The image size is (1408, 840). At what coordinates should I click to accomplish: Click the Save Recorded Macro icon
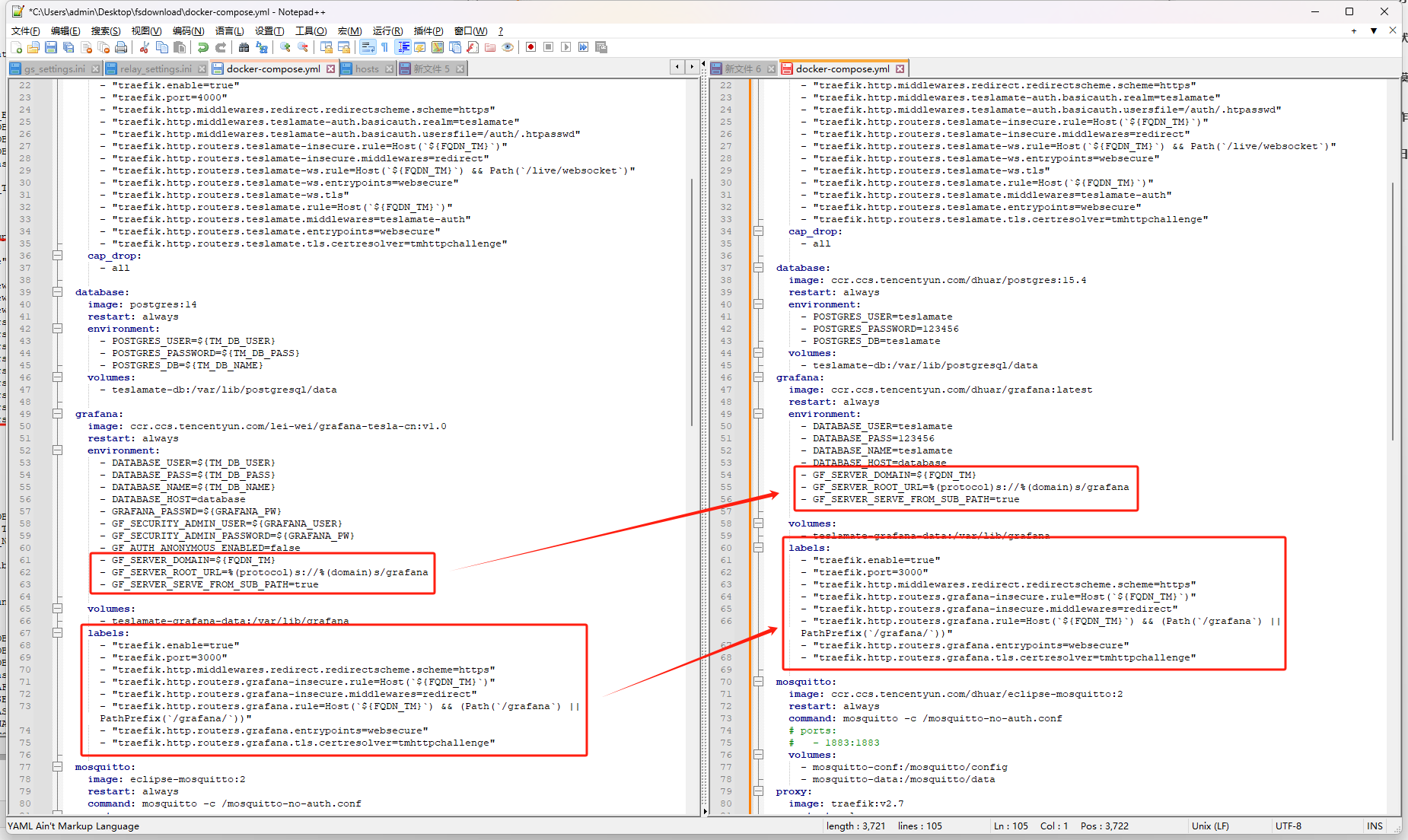pos(601,47)
